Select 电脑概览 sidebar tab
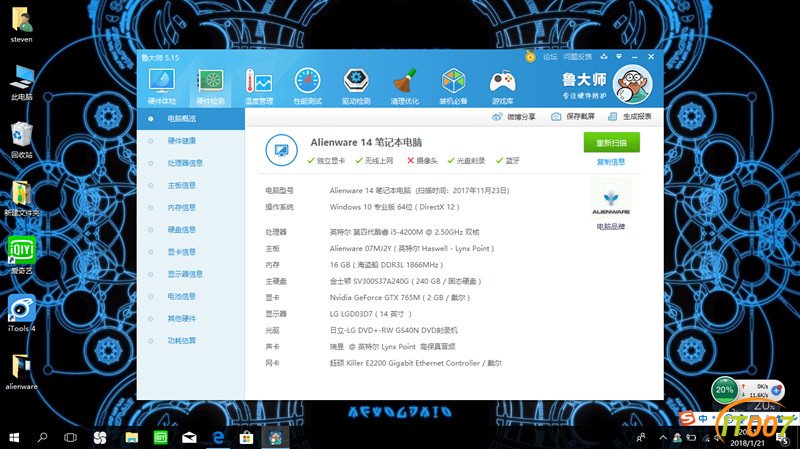 [x=191, y=119]
